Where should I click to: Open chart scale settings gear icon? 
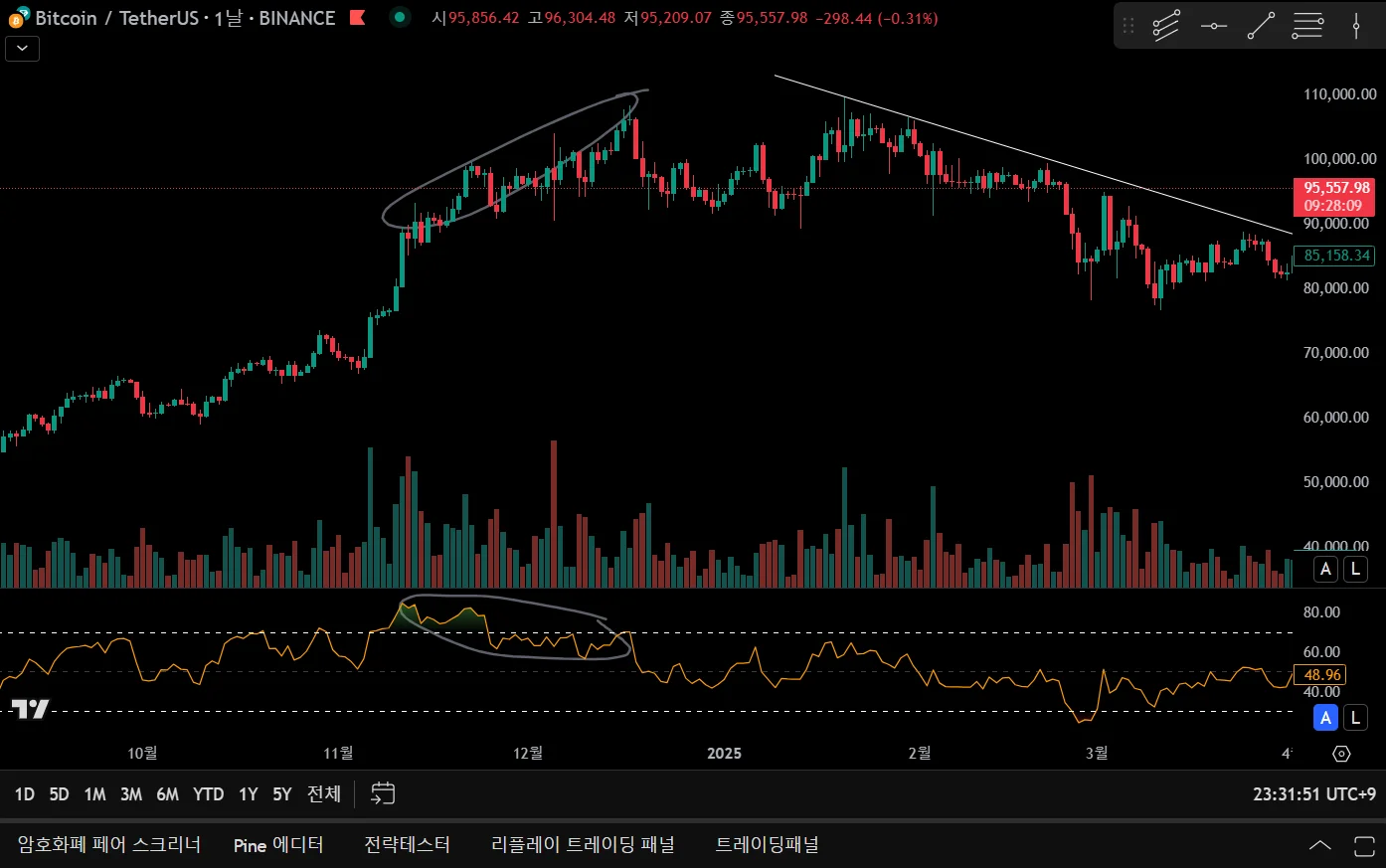tap(1341, 754)
